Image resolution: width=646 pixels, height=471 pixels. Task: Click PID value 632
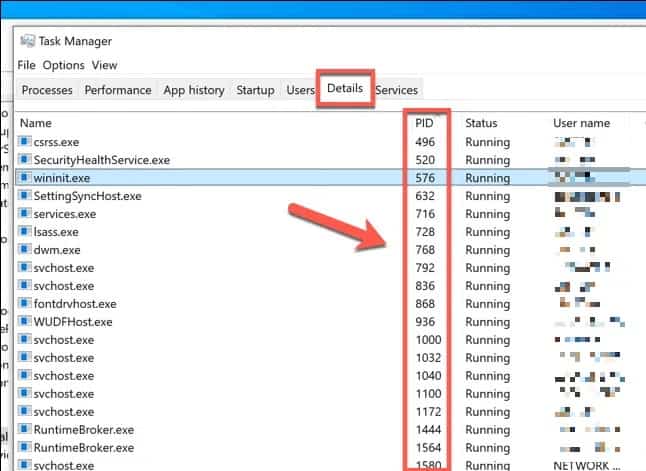click(425, 196)
